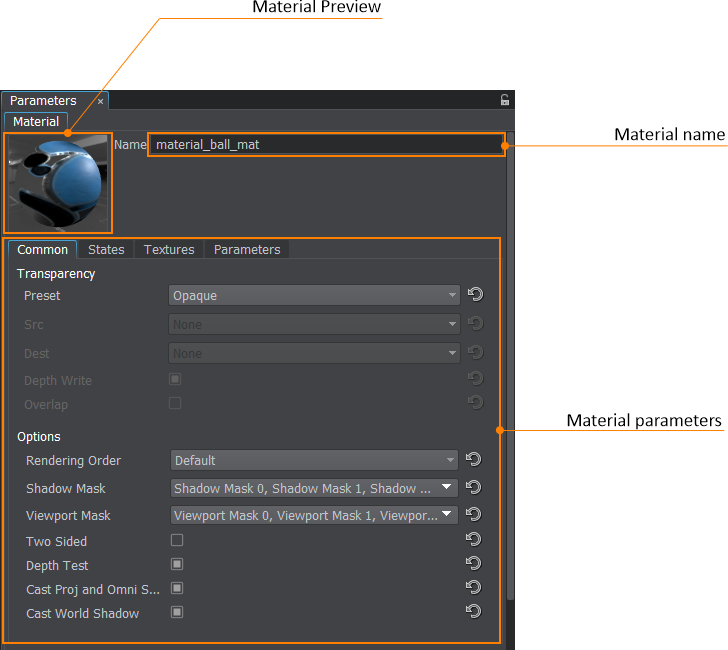Image resolution: width=728 pixels, height=650 pixels.
Task: Reset the Viewport Mask value
Action: [x=475, y=515]
